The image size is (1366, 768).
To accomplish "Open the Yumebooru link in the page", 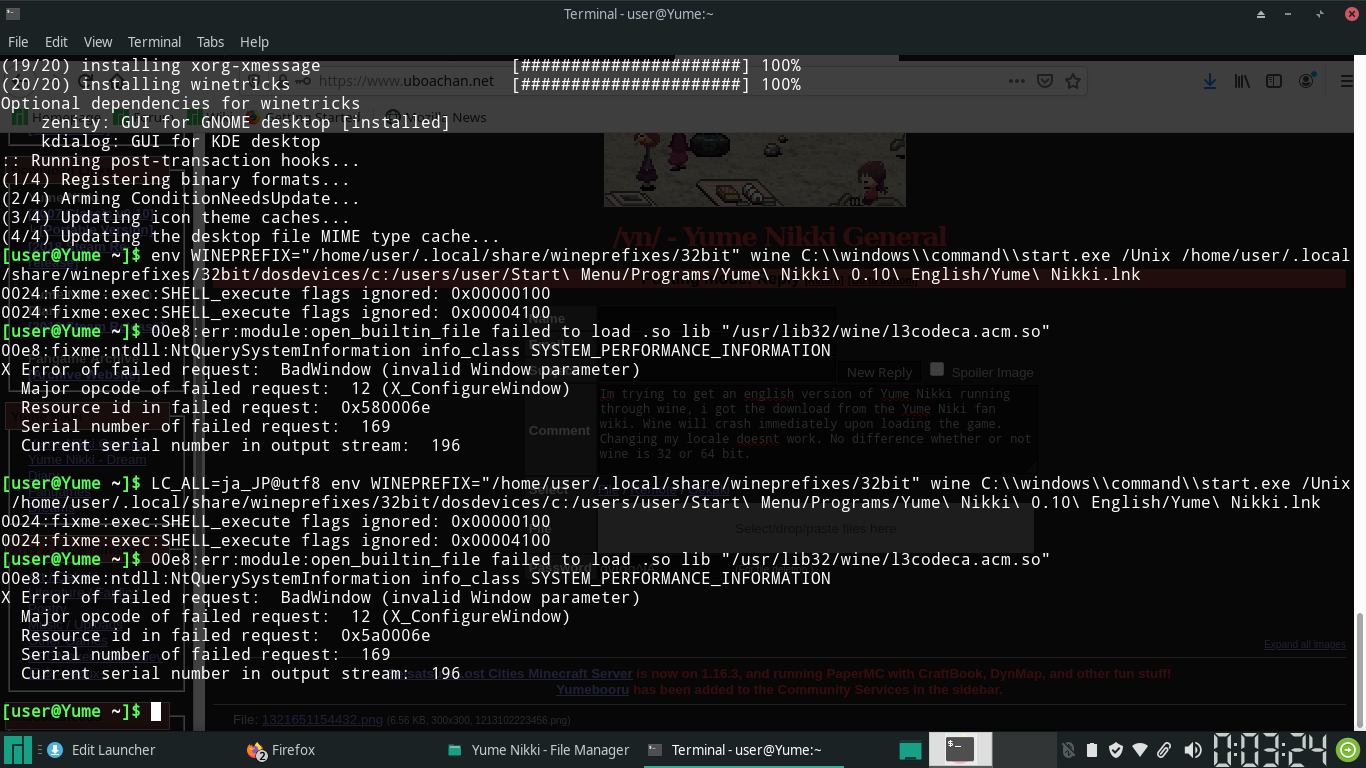I will tap(593, 690).
